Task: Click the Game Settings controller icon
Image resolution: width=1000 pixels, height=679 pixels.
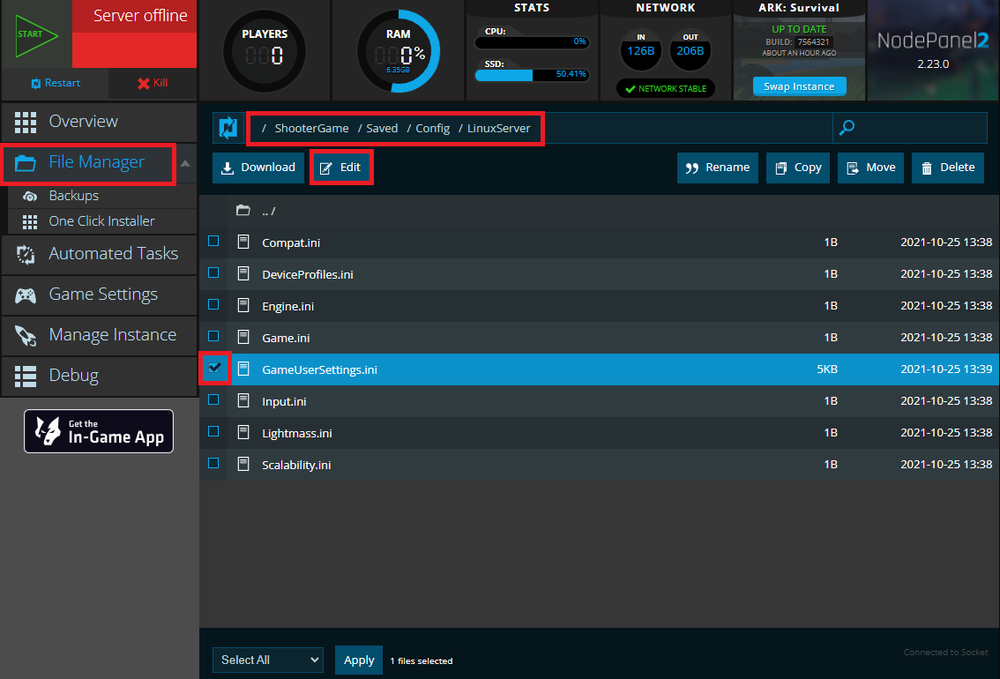Action: (28, 295)
